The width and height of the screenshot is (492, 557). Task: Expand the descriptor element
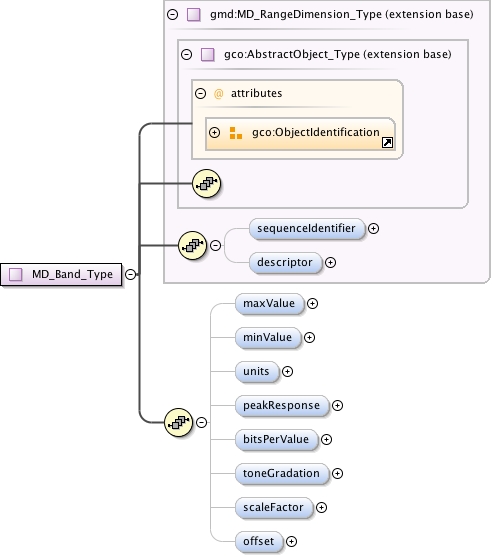[x=330, y=263]
